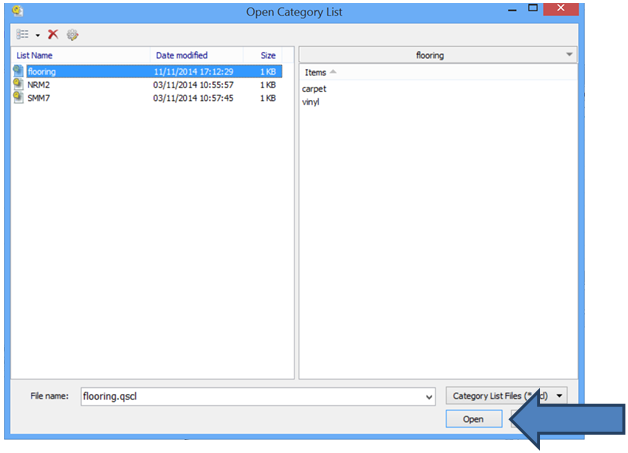Select the NRM2 category list
The height and width of the screenshot is (453, 628).
pyautogui.click(x=39, y=85)
